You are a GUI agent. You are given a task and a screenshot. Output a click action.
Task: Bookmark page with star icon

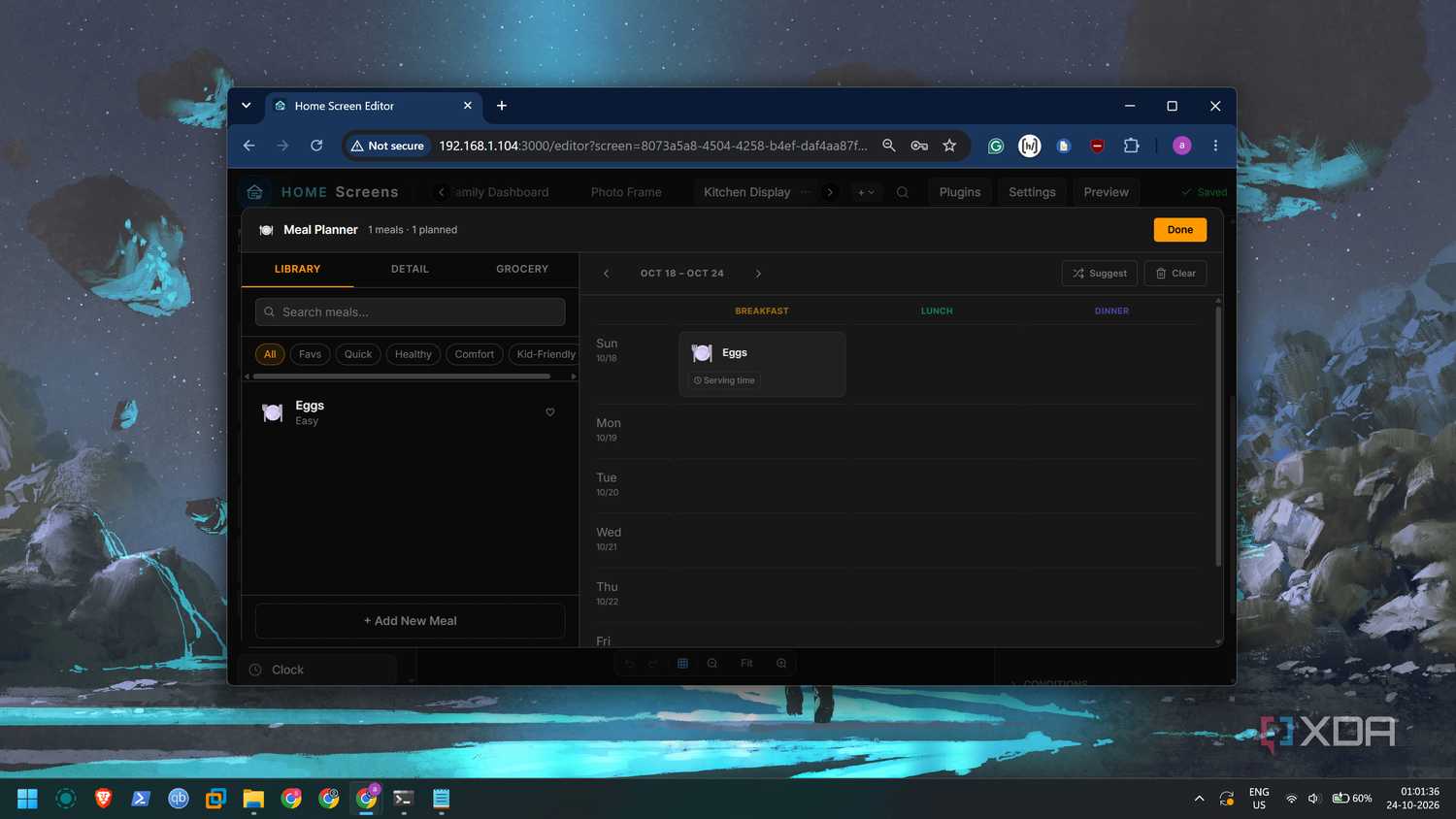pyautogui.click(x=949, y=146)
